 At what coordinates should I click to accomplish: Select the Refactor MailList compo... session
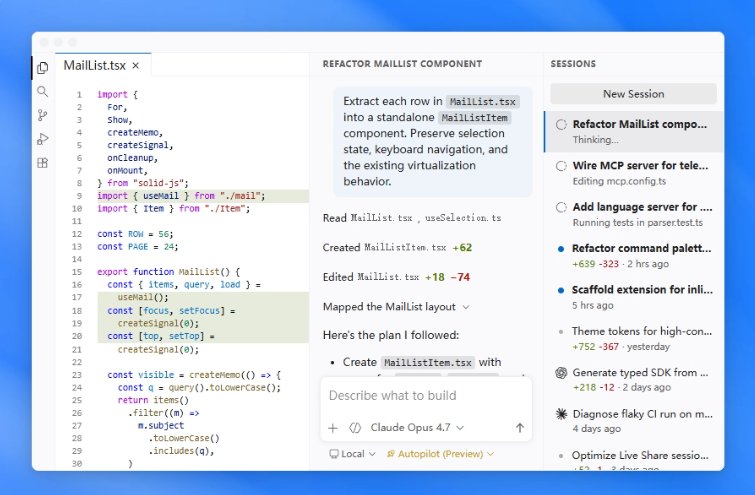(634, 131)
